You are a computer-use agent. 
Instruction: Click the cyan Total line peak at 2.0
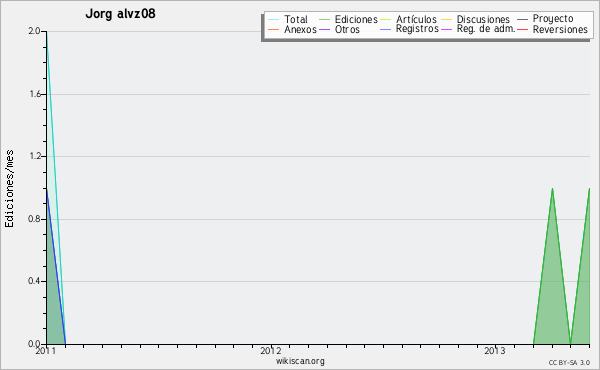(47, 32)
